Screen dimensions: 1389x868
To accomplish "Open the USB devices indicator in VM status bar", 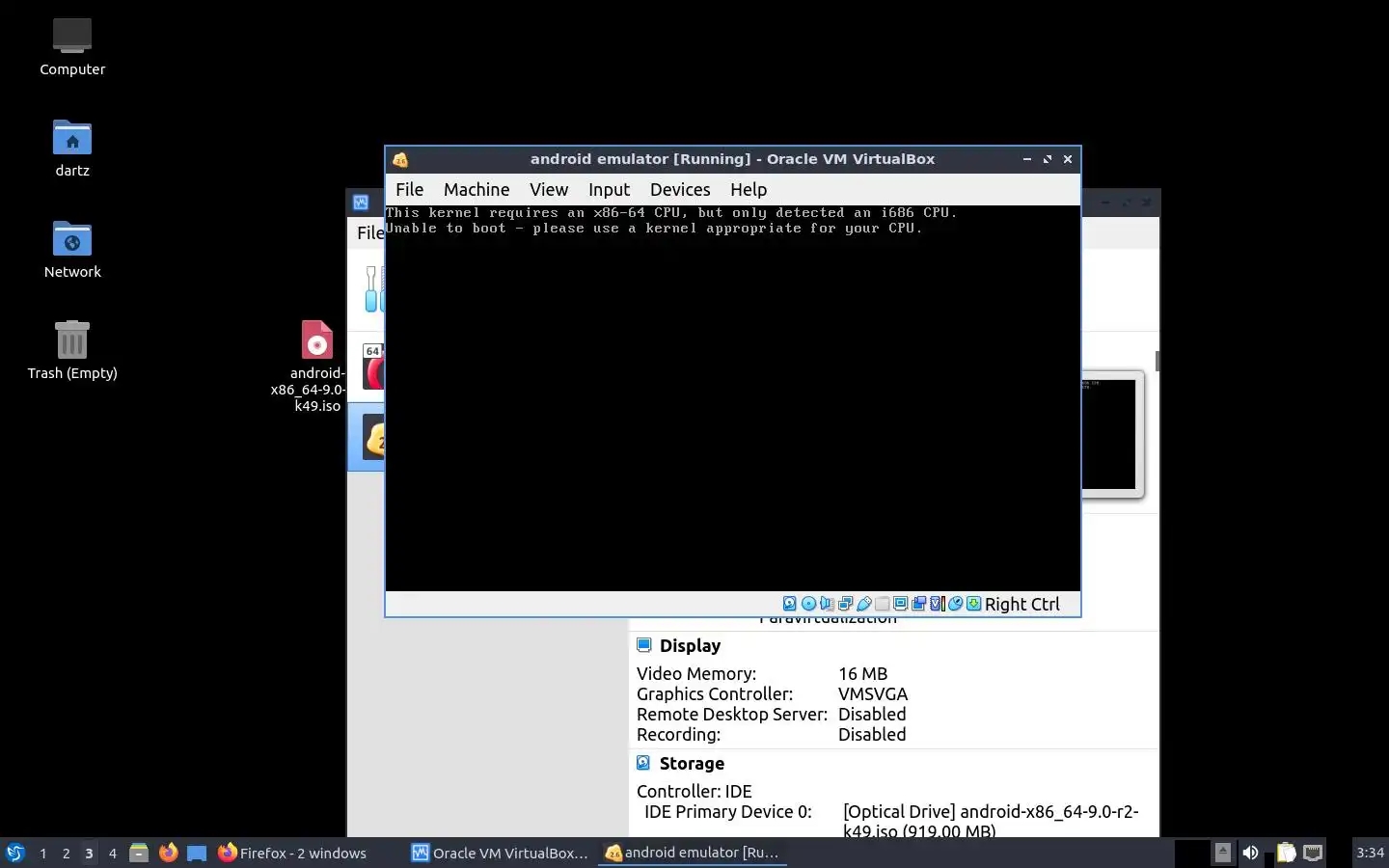I will [x=864, y=604].
